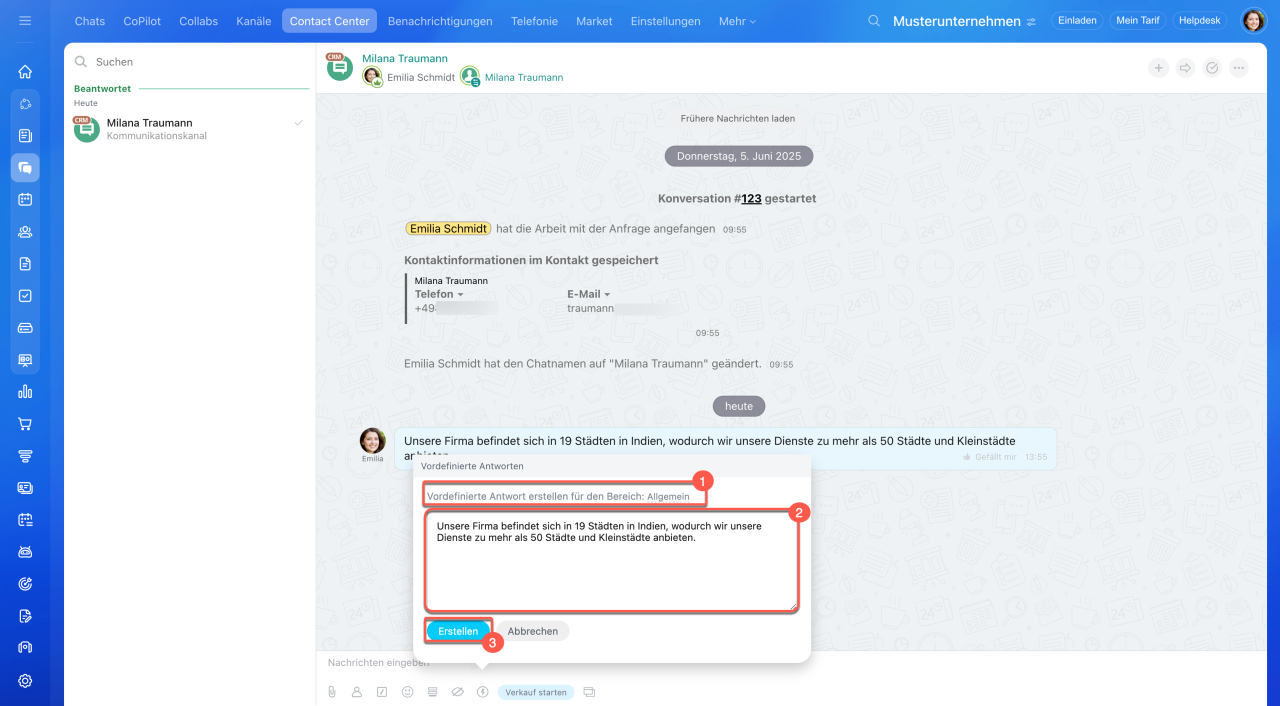1280x706 pixels.
Task: Switch to the Collabs tab
Action: coord(199,21)
